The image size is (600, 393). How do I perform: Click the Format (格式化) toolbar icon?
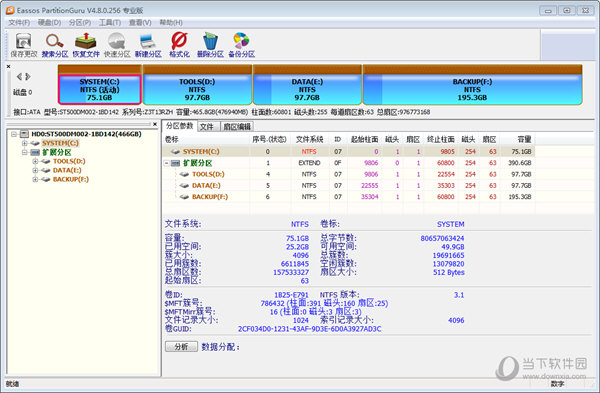click(x=179, y=45)
